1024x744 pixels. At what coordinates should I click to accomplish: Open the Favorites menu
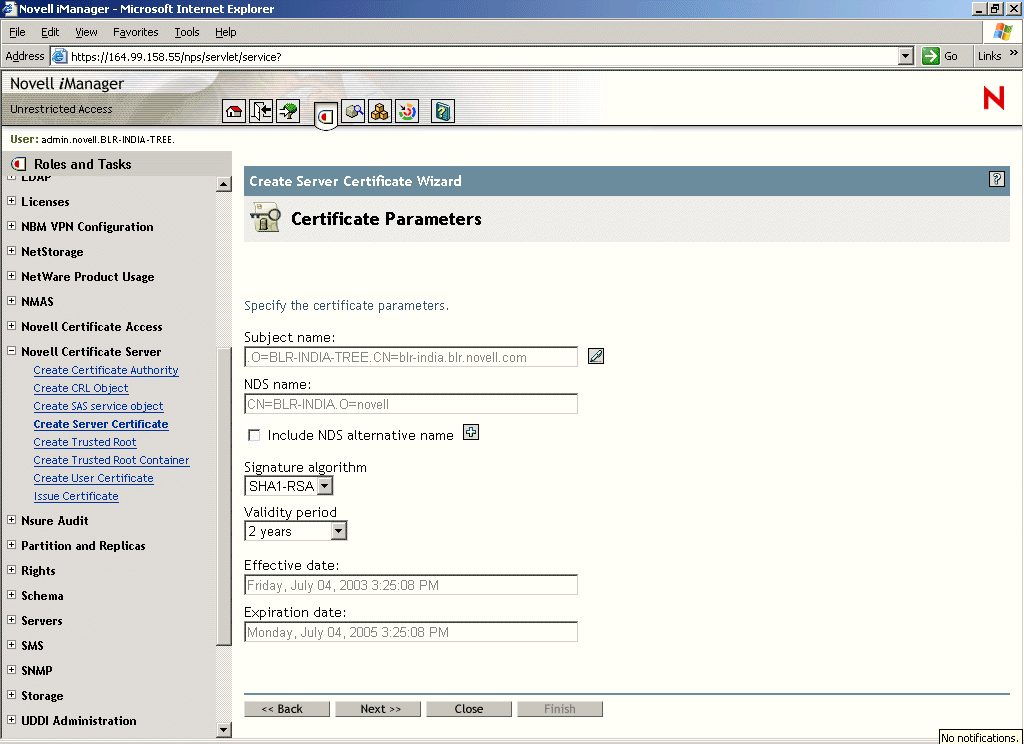(x=135, y=32)
